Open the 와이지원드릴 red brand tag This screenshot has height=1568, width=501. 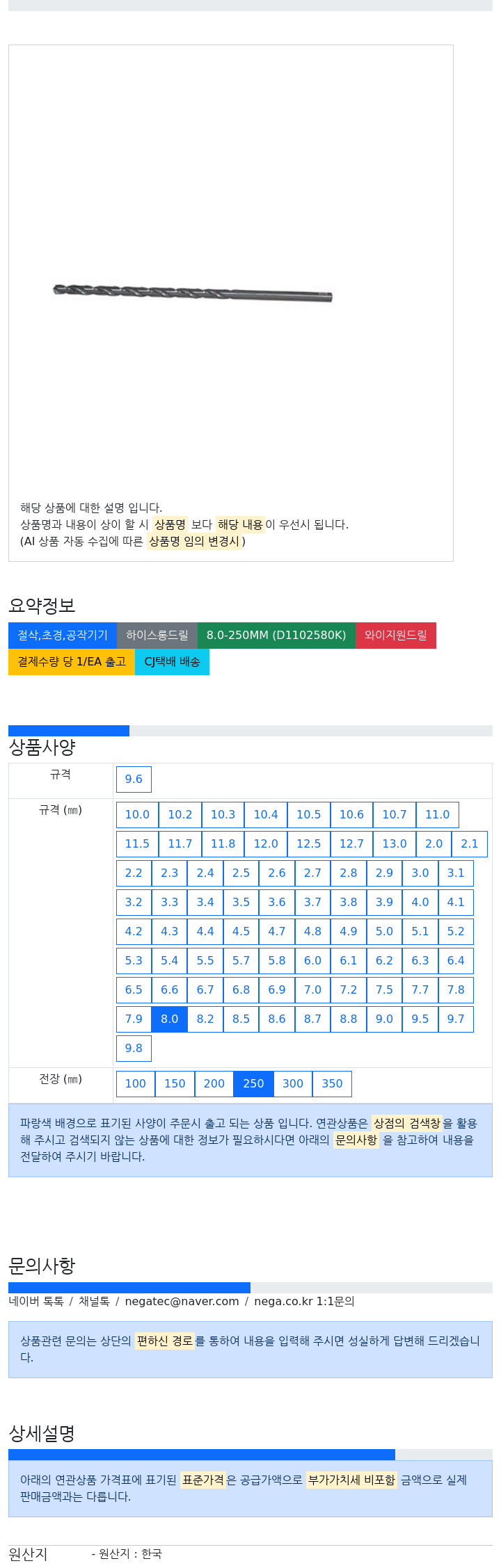tap(396, 636)
